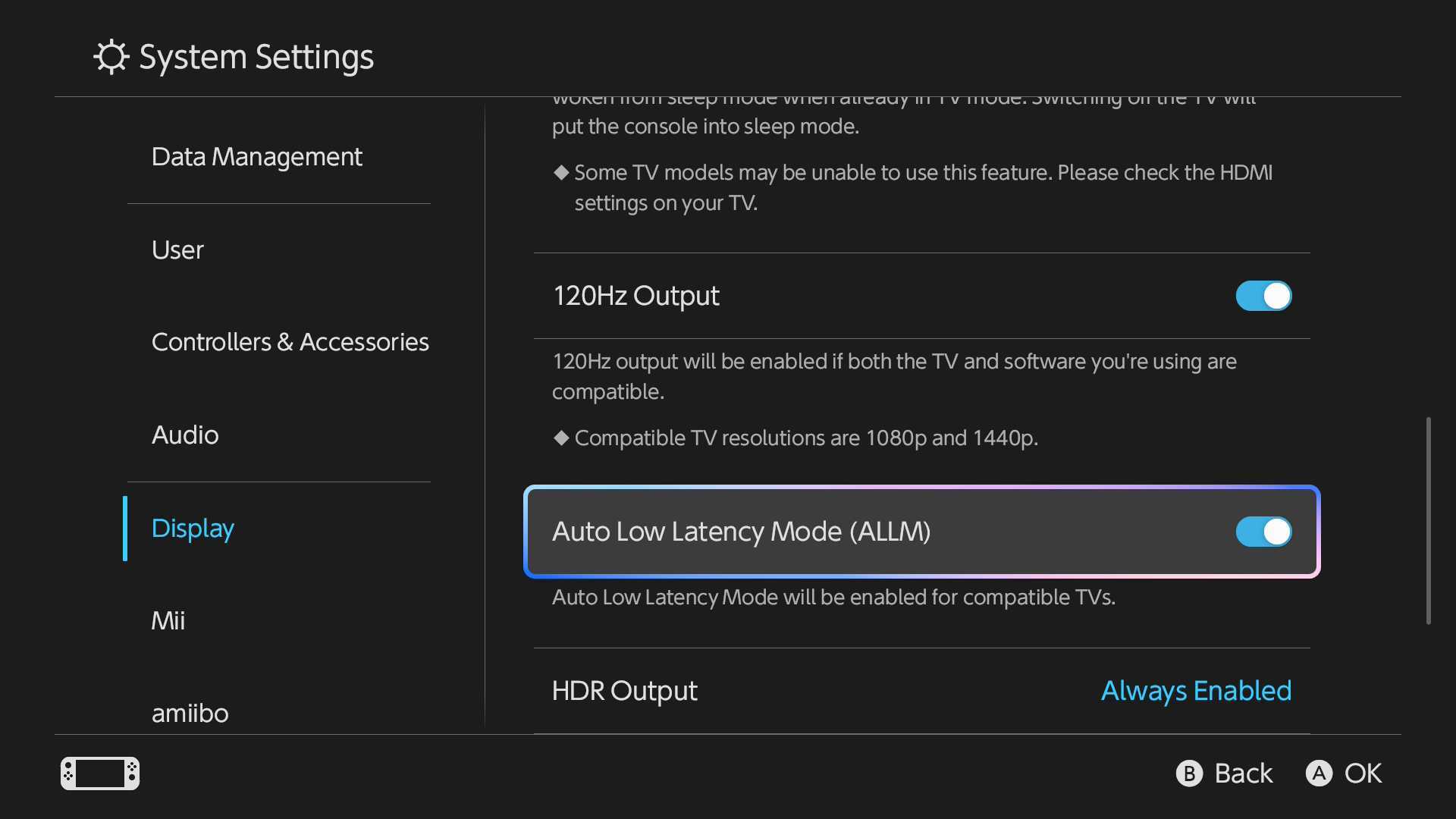Disable the Auto Low Latency Mode switch
This screenshot has height=819, width=1456.
[1263, 532]
